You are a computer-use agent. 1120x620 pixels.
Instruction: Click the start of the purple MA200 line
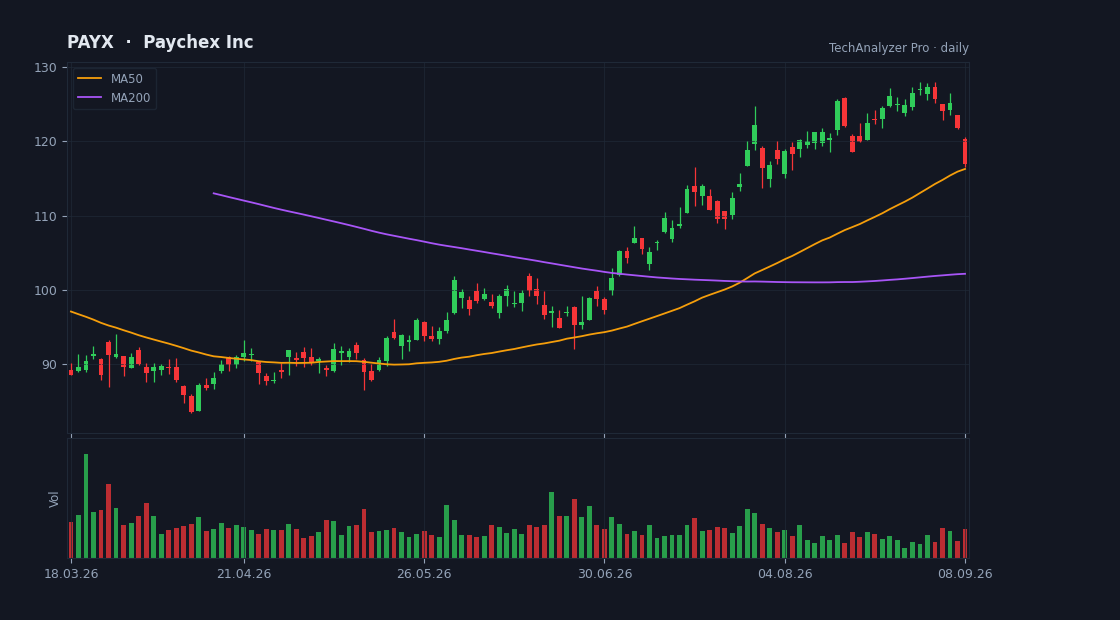coord(214,193)
